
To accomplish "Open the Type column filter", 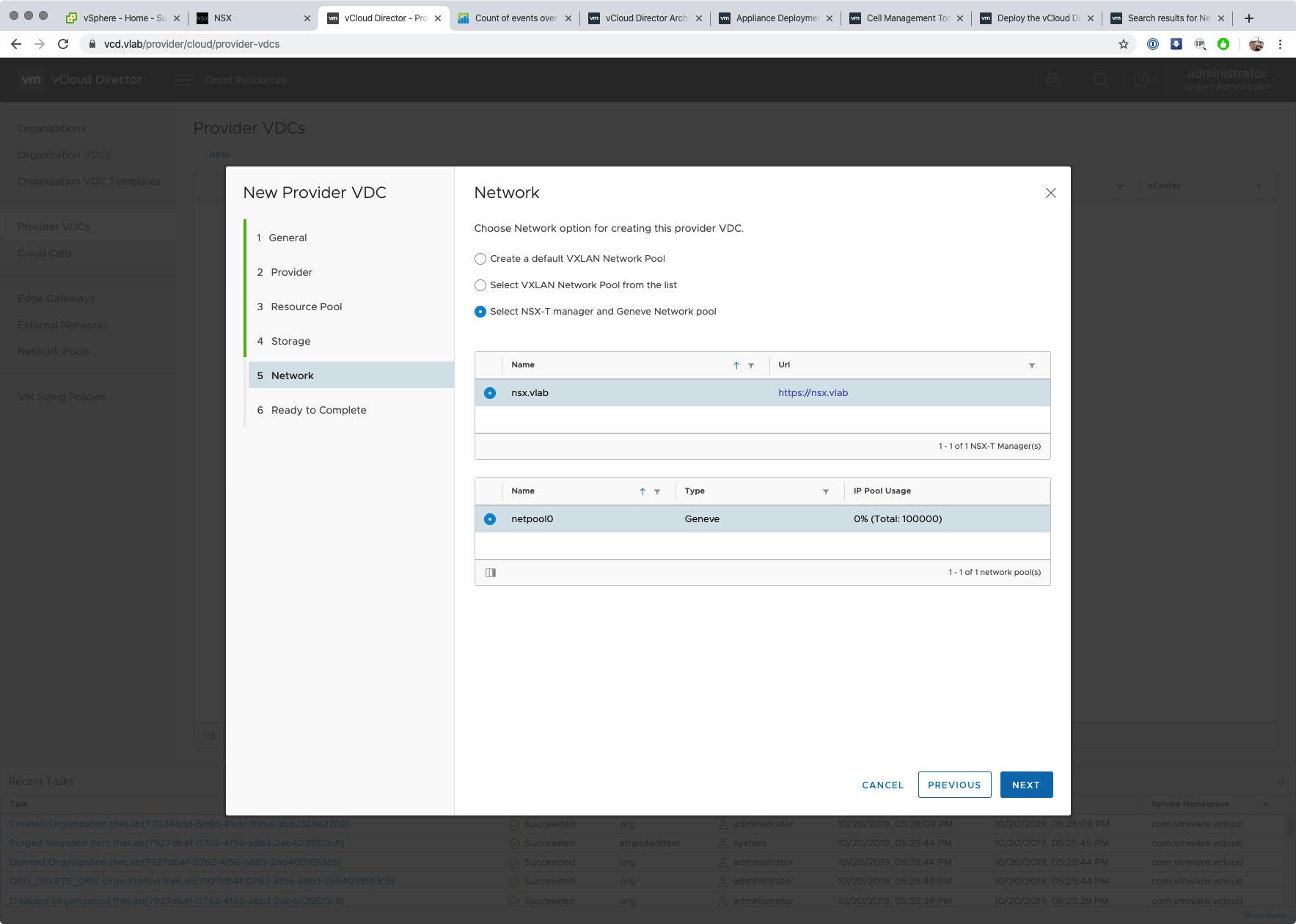I will pos(825,491).
